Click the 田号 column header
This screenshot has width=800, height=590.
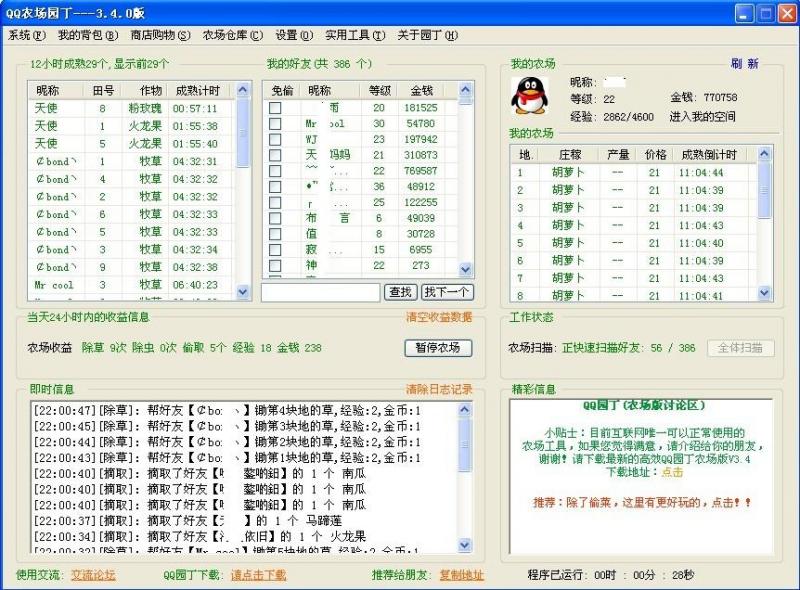[104, 91]
